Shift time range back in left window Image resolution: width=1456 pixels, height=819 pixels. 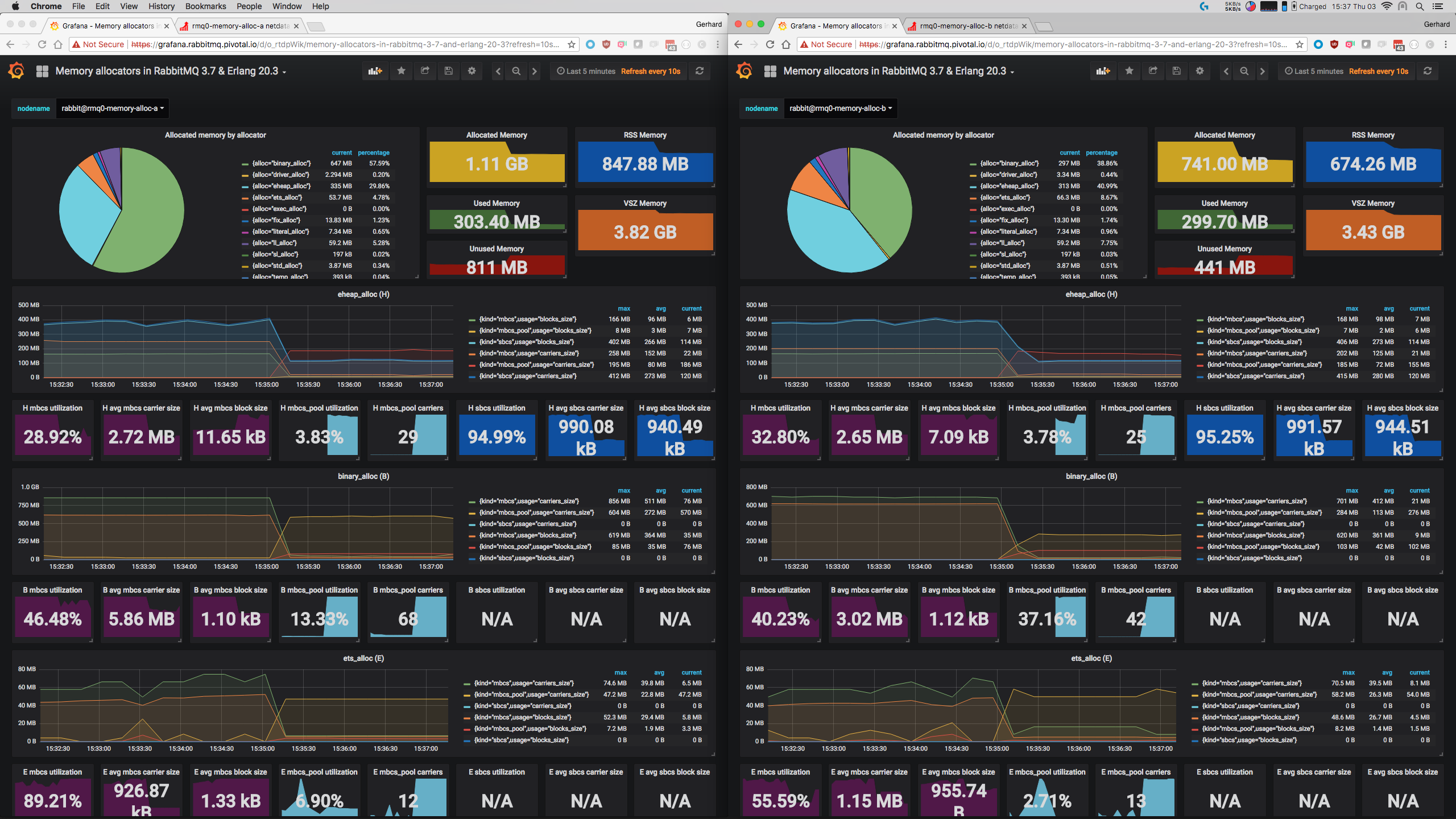click(498, 71)
